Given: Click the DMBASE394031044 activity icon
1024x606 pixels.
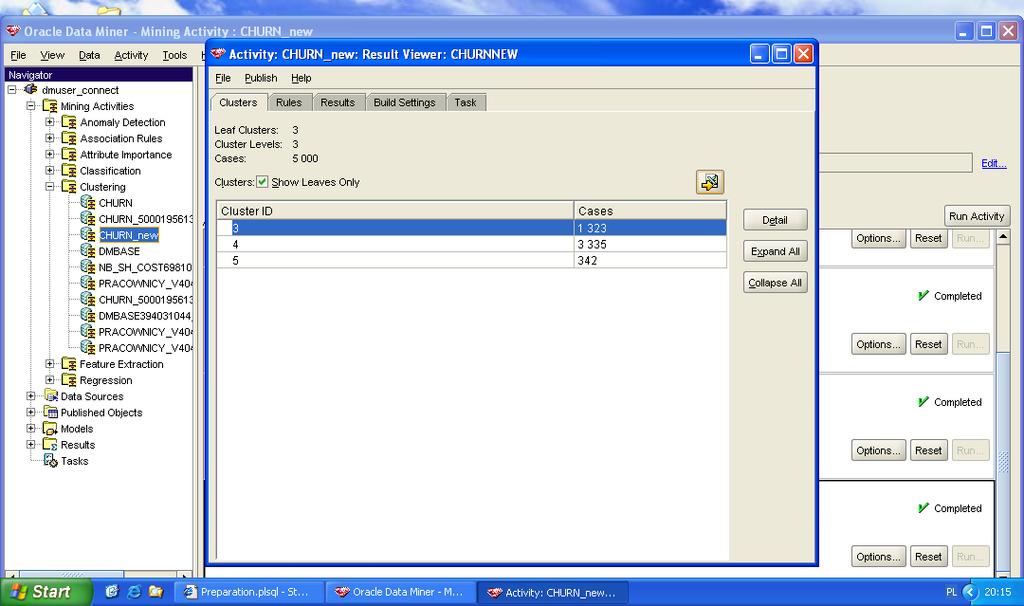Looking at the screenshot, I should 88,315.
